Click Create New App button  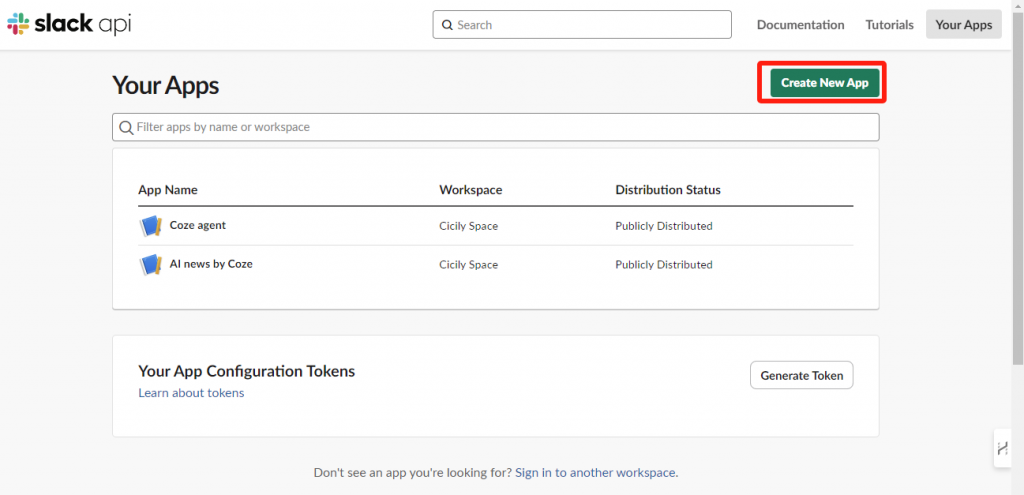[x=825, y=83]
